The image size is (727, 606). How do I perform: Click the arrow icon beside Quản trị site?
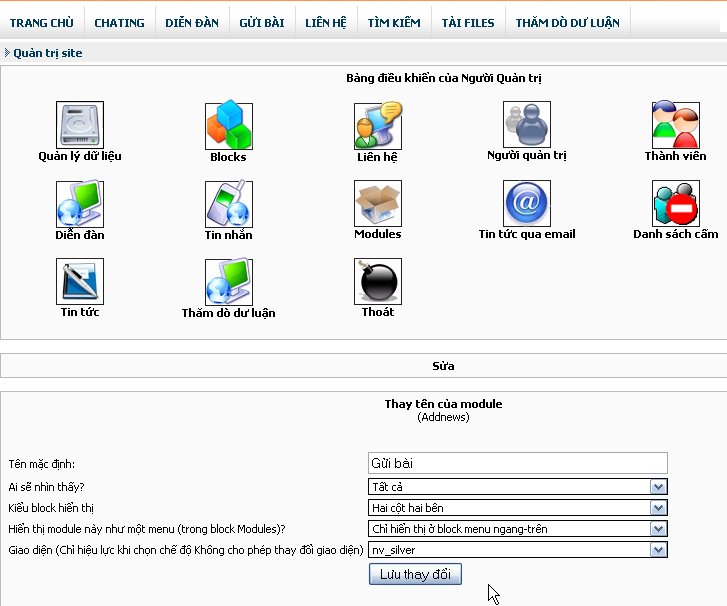(7, 52)
